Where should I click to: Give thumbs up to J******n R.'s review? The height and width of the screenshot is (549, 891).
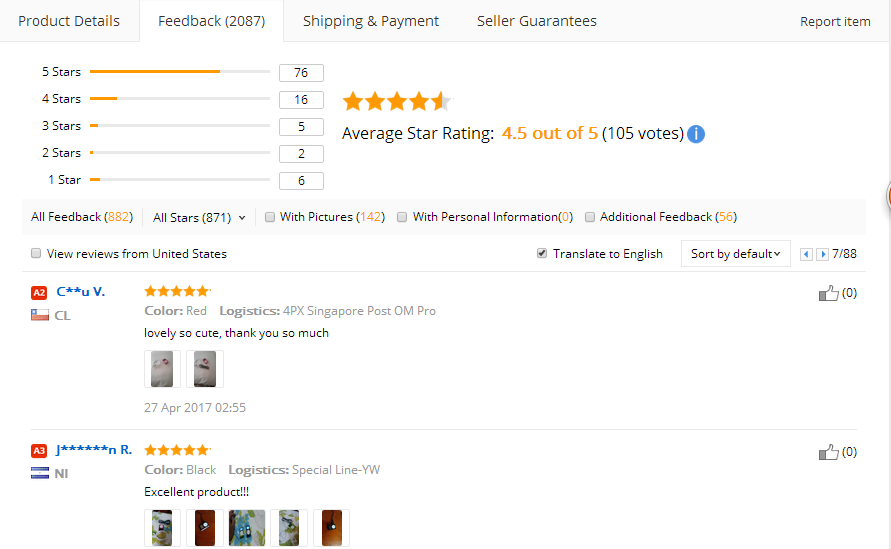(828, 452)
